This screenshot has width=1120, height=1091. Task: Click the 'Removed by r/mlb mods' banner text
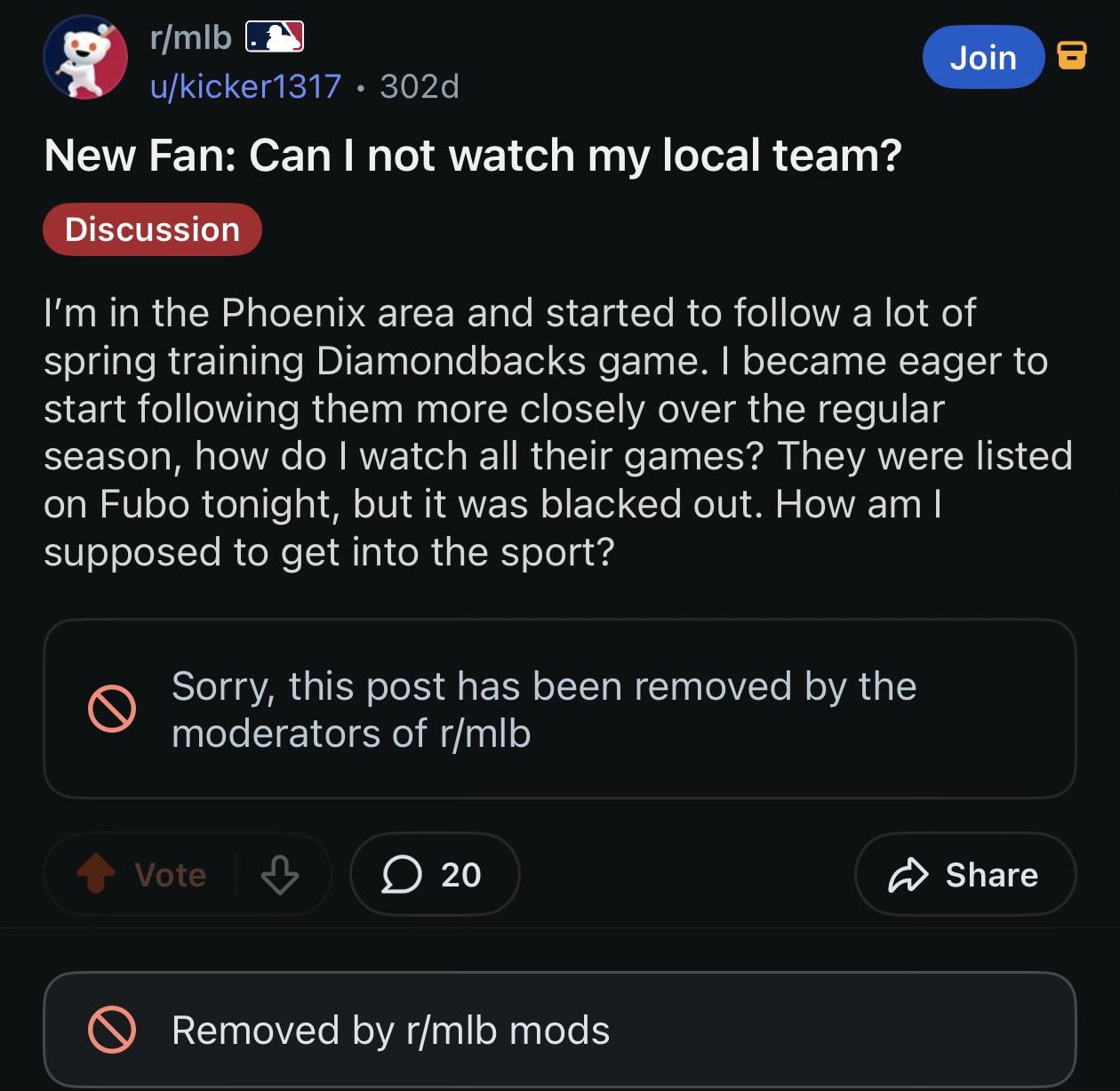coord(390,1031)
